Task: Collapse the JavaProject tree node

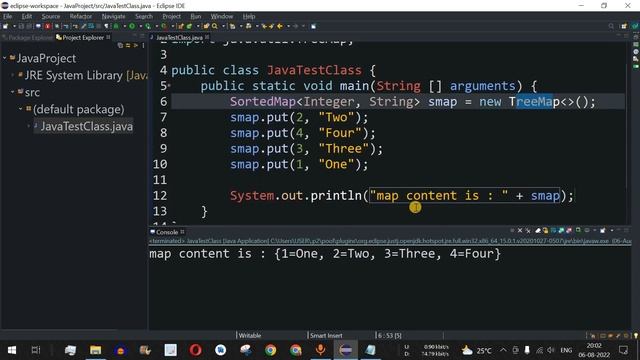Action: click(x=5, y=58)
